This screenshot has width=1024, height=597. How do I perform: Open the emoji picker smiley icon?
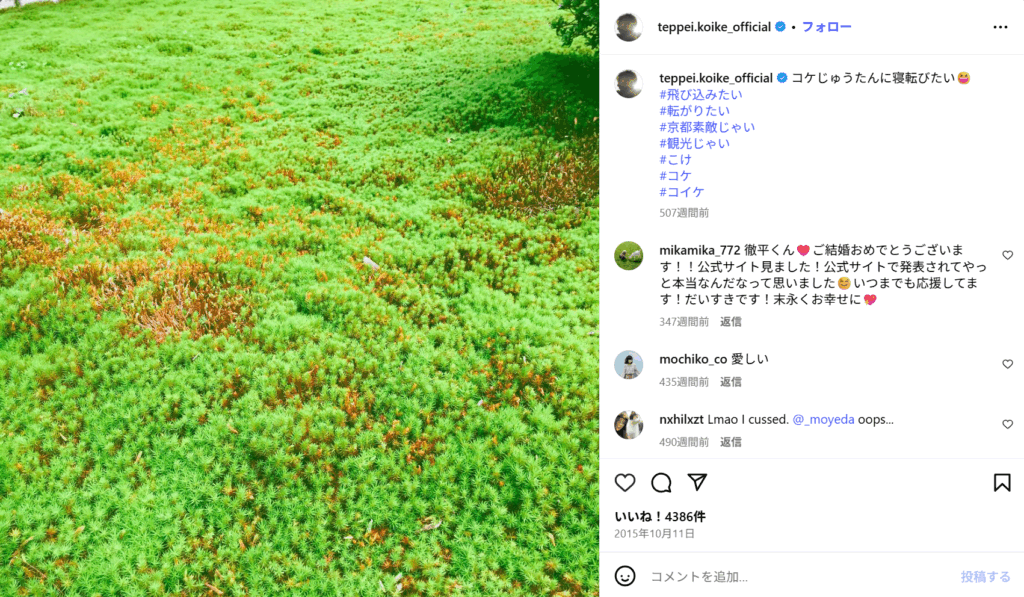tap(625, 576)
